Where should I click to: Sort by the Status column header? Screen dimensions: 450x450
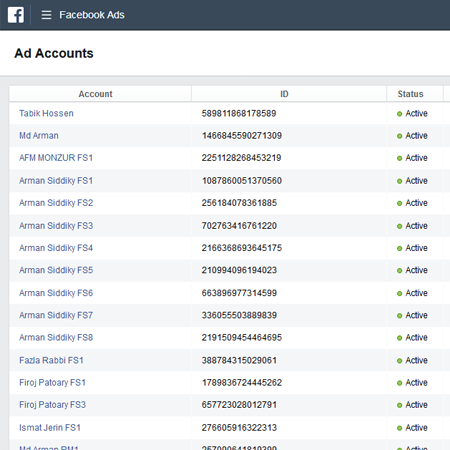pos(410,94)
